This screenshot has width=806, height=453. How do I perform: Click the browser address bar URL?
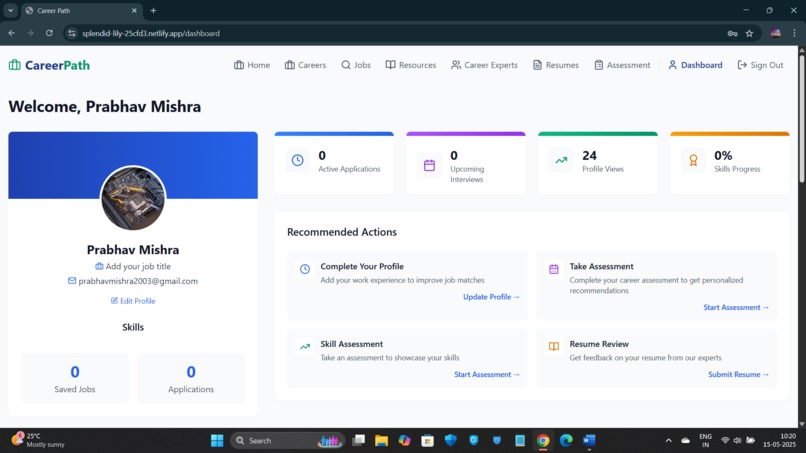[151, 33]
